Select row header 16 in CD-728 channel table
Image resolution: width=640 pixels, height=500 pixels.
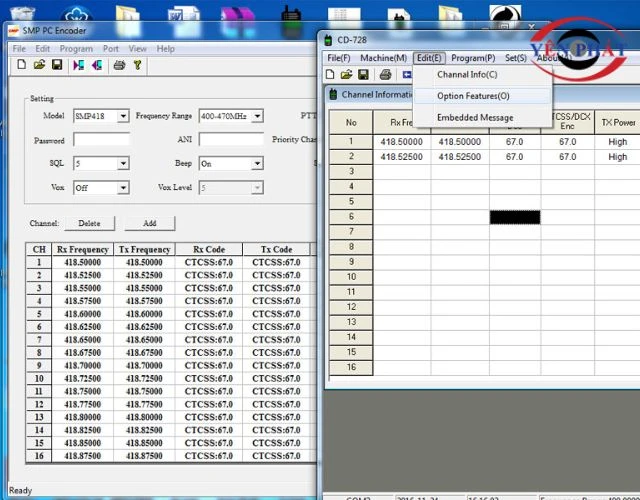(351, 367)
